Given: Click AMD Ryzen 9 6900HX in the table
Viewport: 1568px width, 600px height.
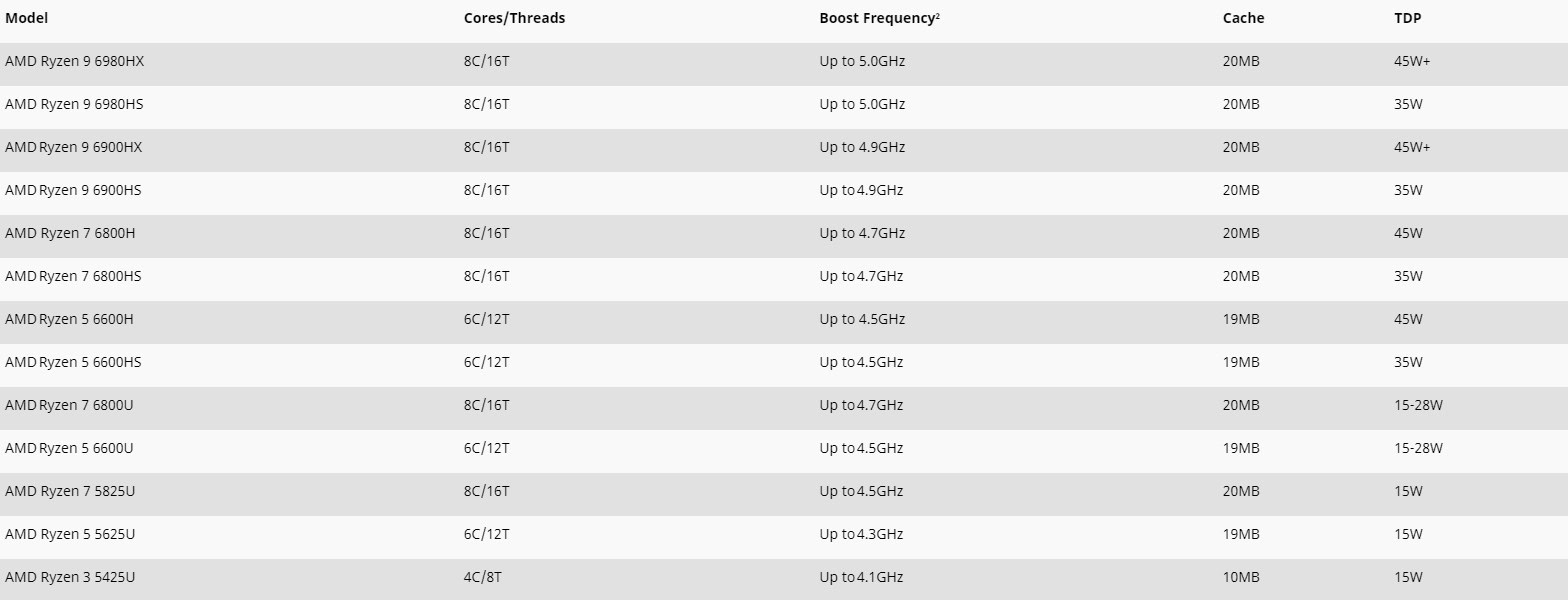Looking at the screenshot, I should coord(74,147).
